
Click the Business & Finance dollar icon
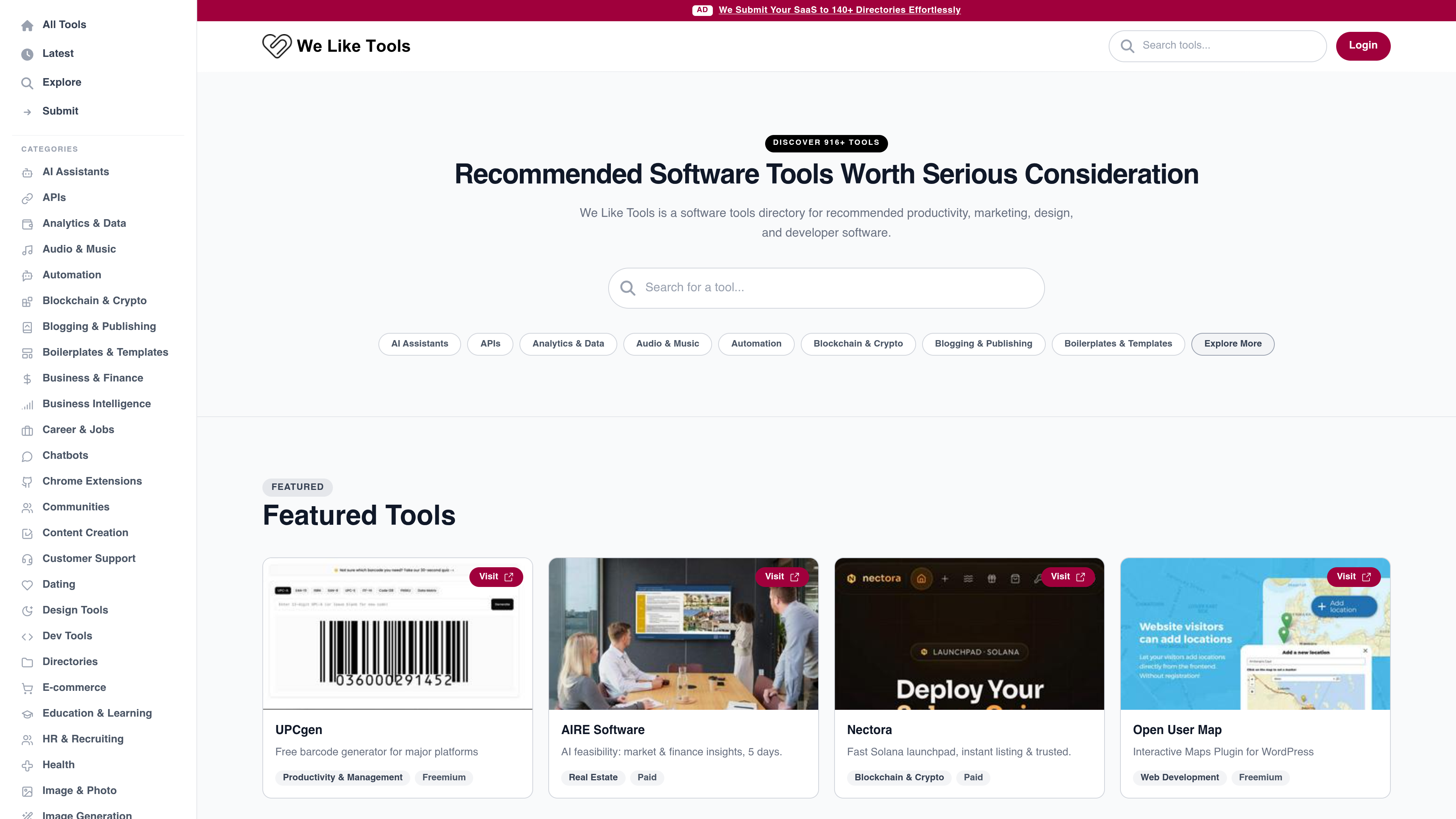point(27,379)
